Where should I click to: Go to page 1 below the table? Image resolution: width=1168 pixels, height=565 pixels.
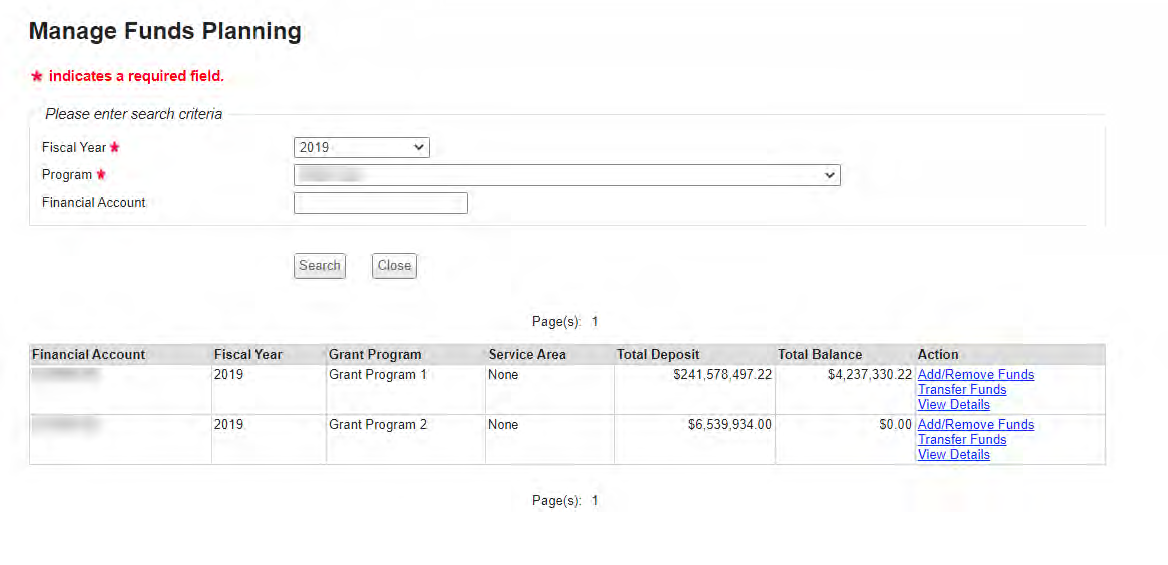tap(595, 501)
